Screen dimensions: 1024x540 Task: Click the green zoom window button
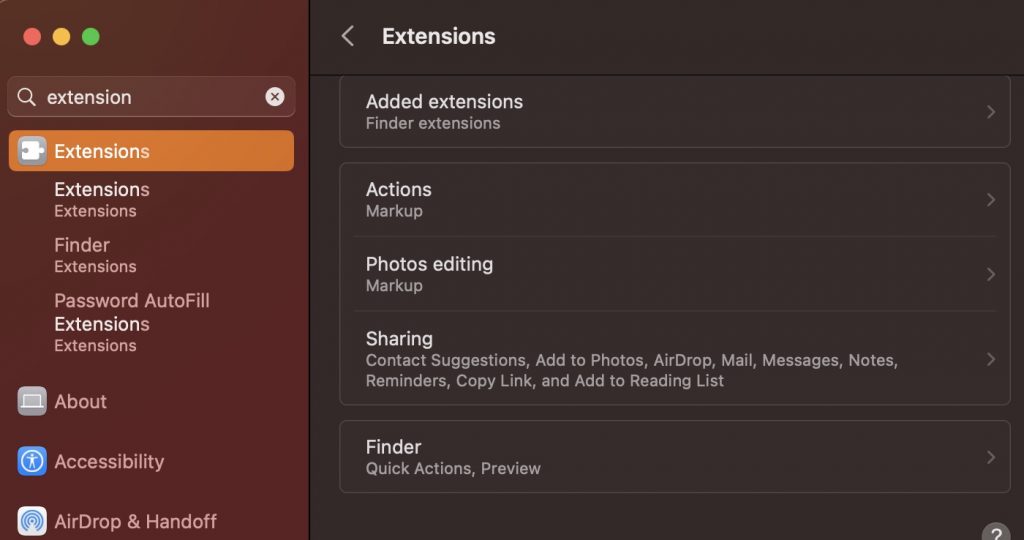[91, 37]
